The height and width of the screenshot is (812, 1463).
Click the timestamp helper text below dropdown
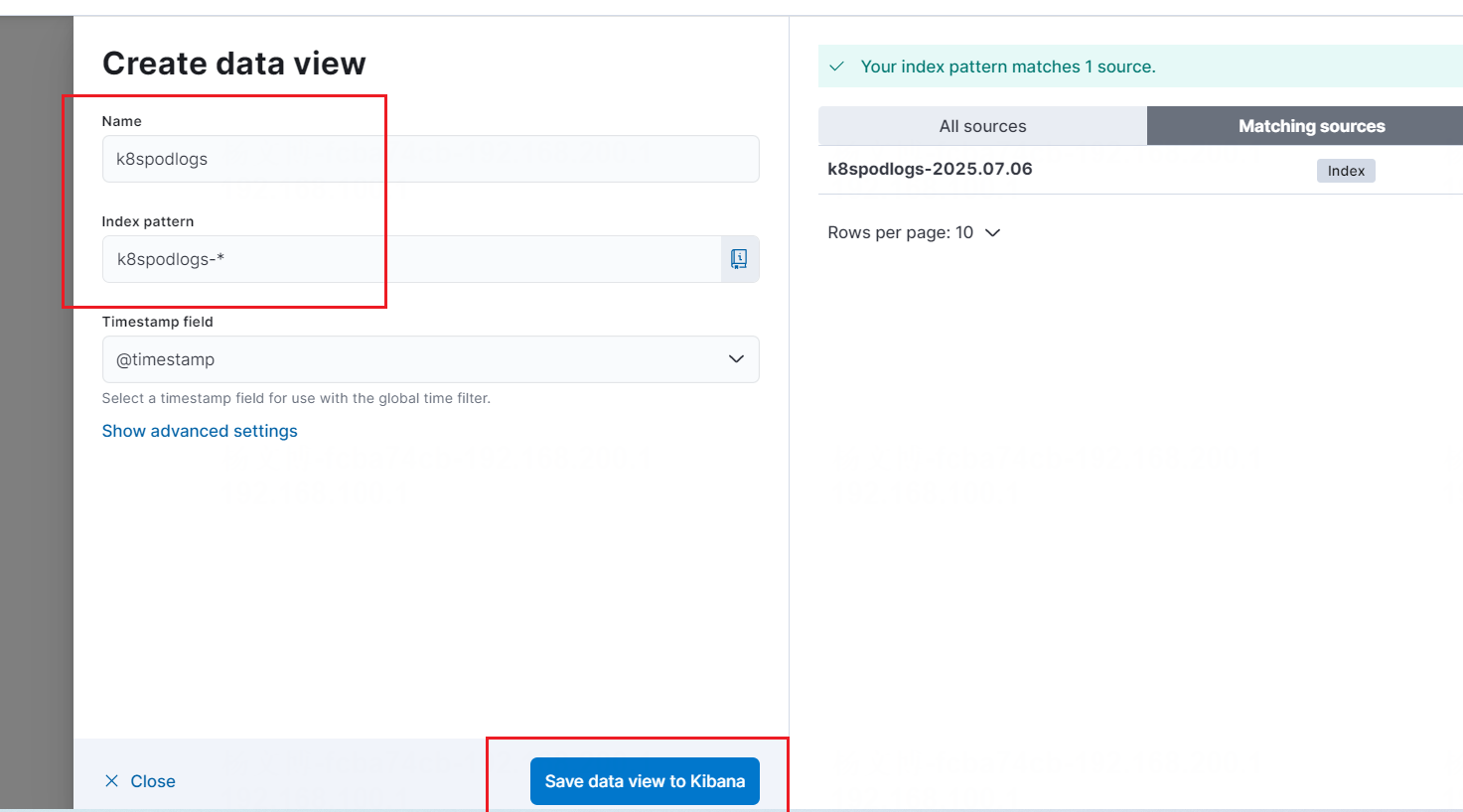pyautogui.click(x=296, y=398)
